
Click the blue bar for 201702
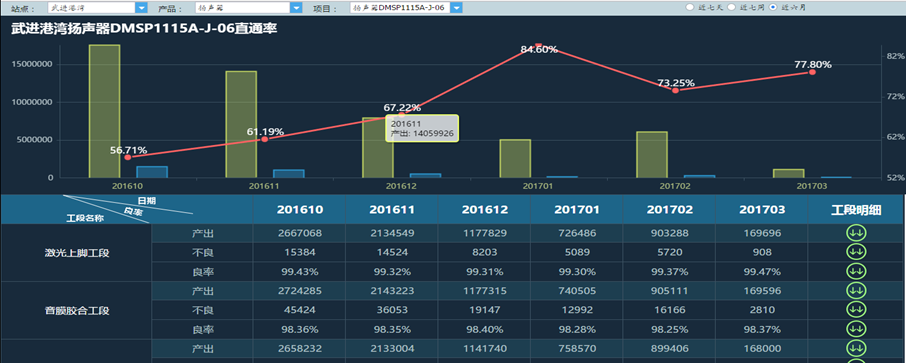pos(700,176)
